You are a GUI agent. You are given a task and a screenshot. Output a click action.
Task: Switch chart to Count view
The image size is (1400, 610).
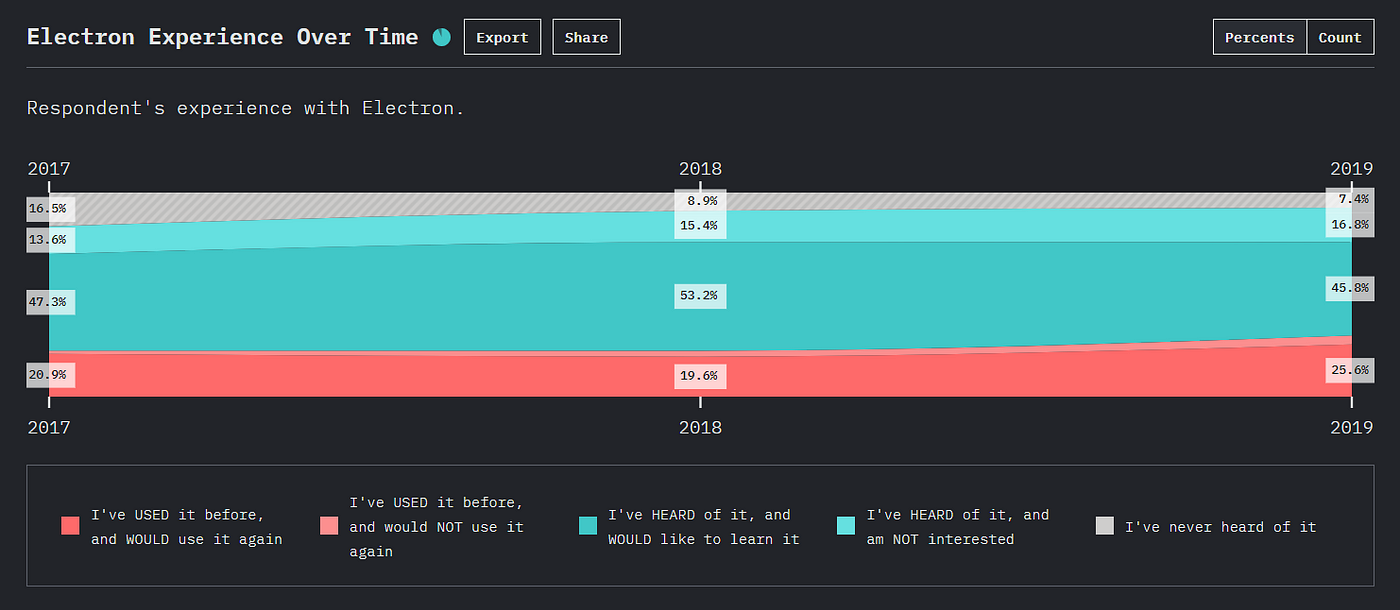tap(1339, 37)
